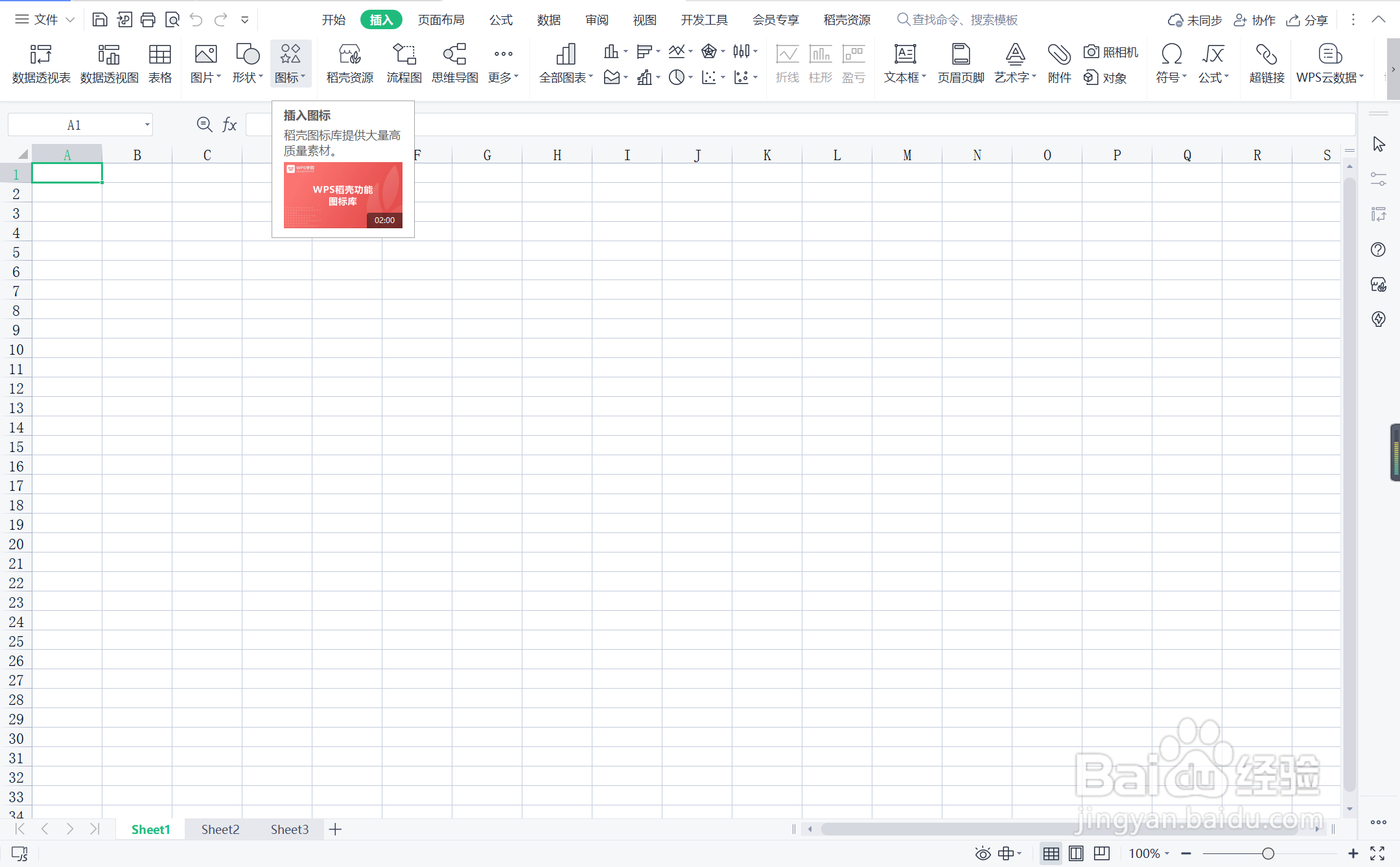Viewport: 1400px width, 867px height.
Task: Open the Sheet2 worksheet tab
Action: pyautogui.click(x=220, y=829)
